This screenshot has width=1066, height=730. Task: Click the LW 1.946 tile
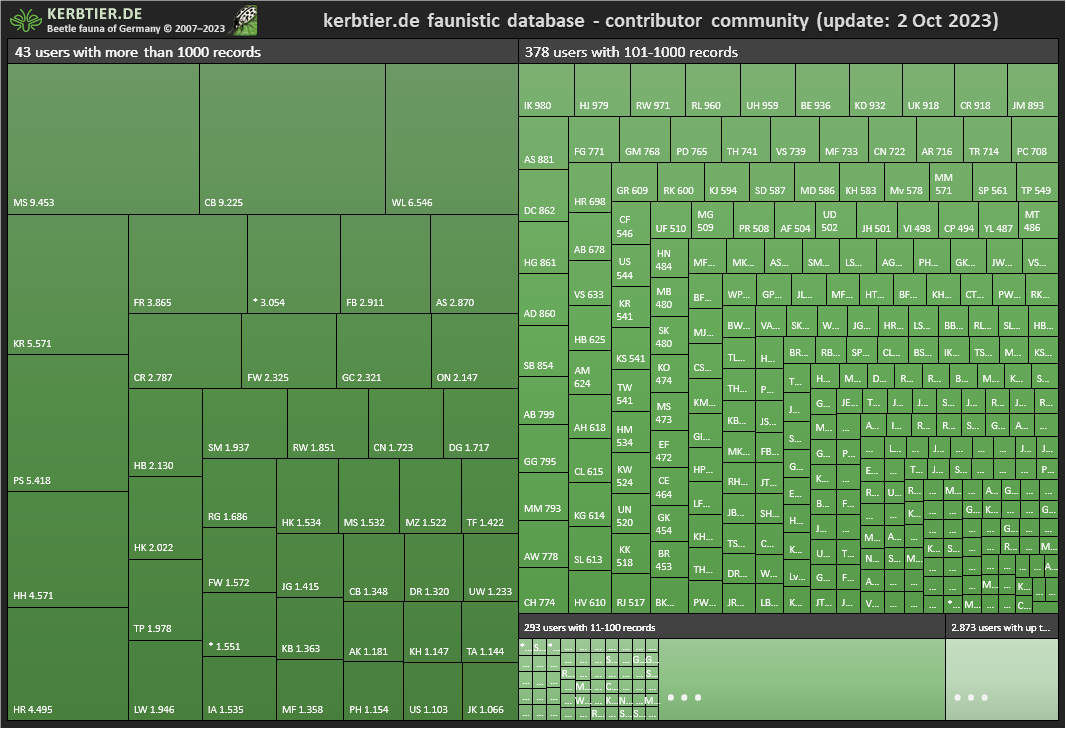coord(165,680)
